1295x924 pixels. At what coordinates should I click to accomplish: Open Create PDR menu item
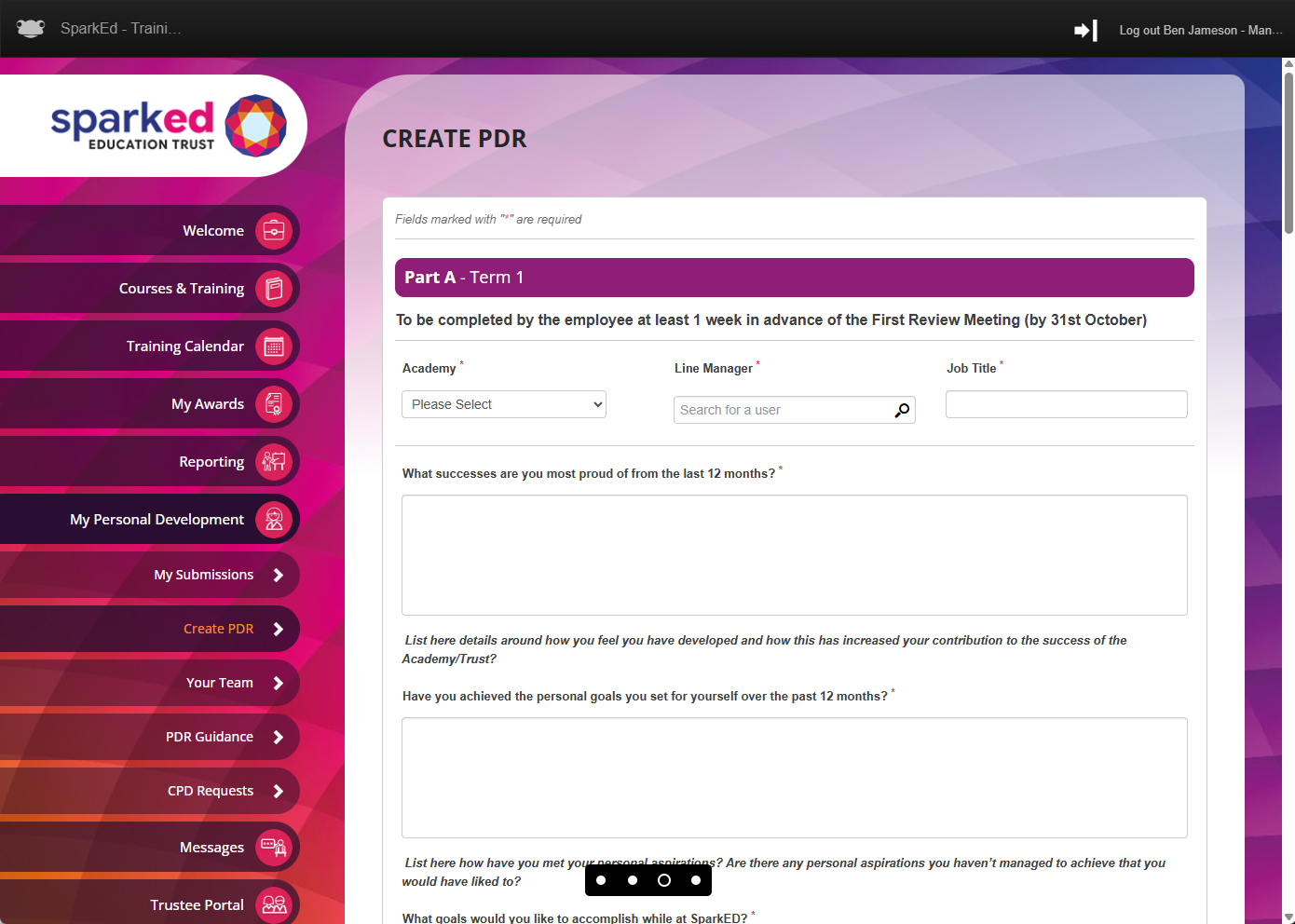[218, 629]
